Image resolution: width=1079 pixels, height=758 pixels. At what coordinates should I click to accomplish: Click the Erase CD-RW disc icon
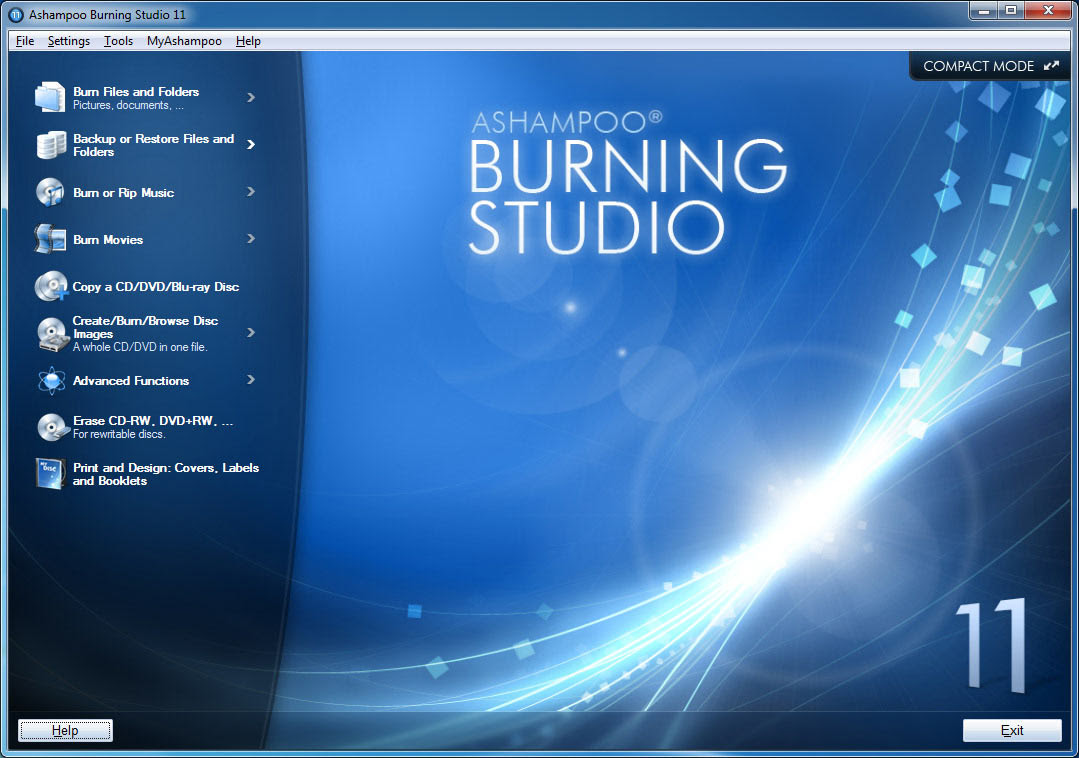(53, 426)
